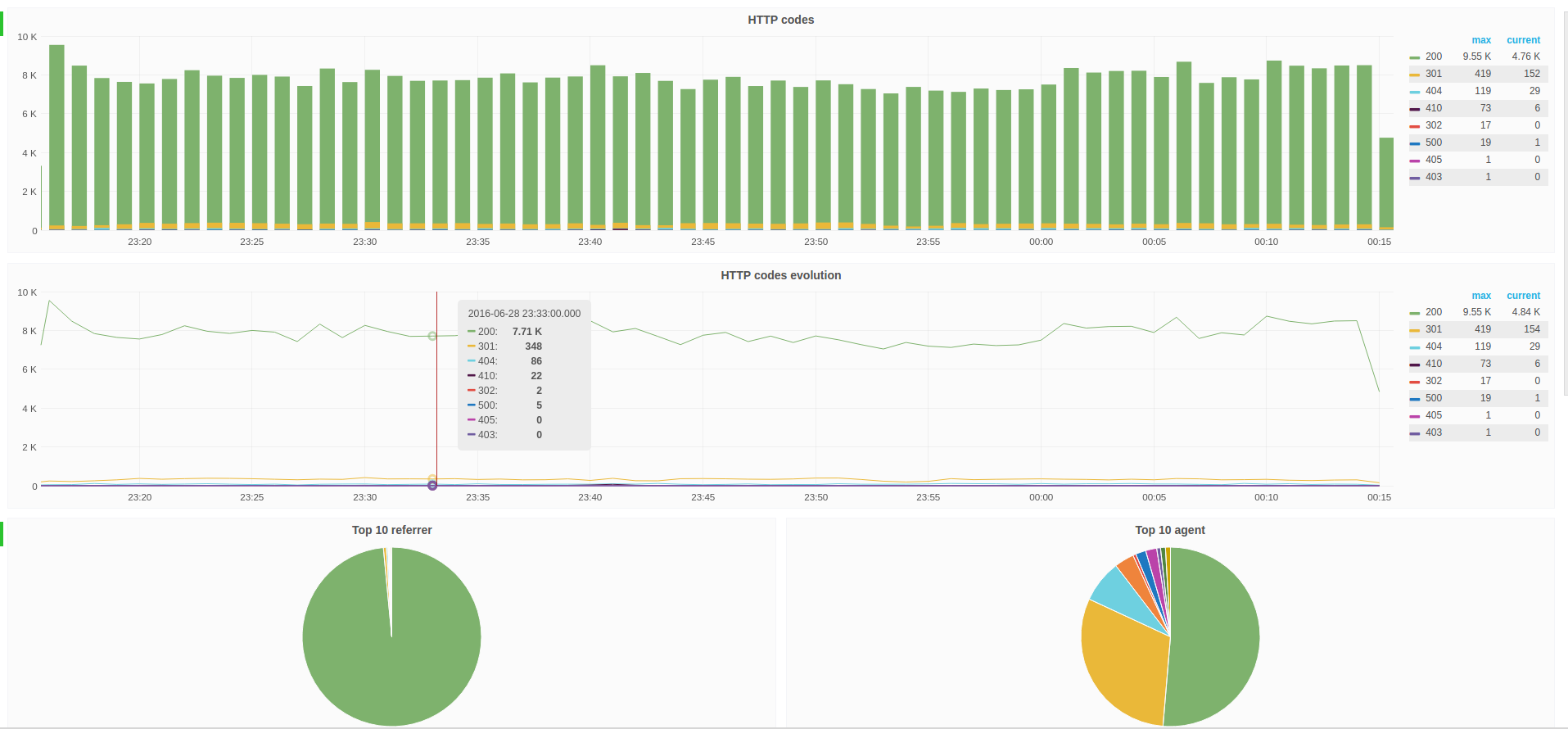This screenshot has width=1568, height=729.
Task: Click the green hover point on the 200 line
Action: point(432,336)
